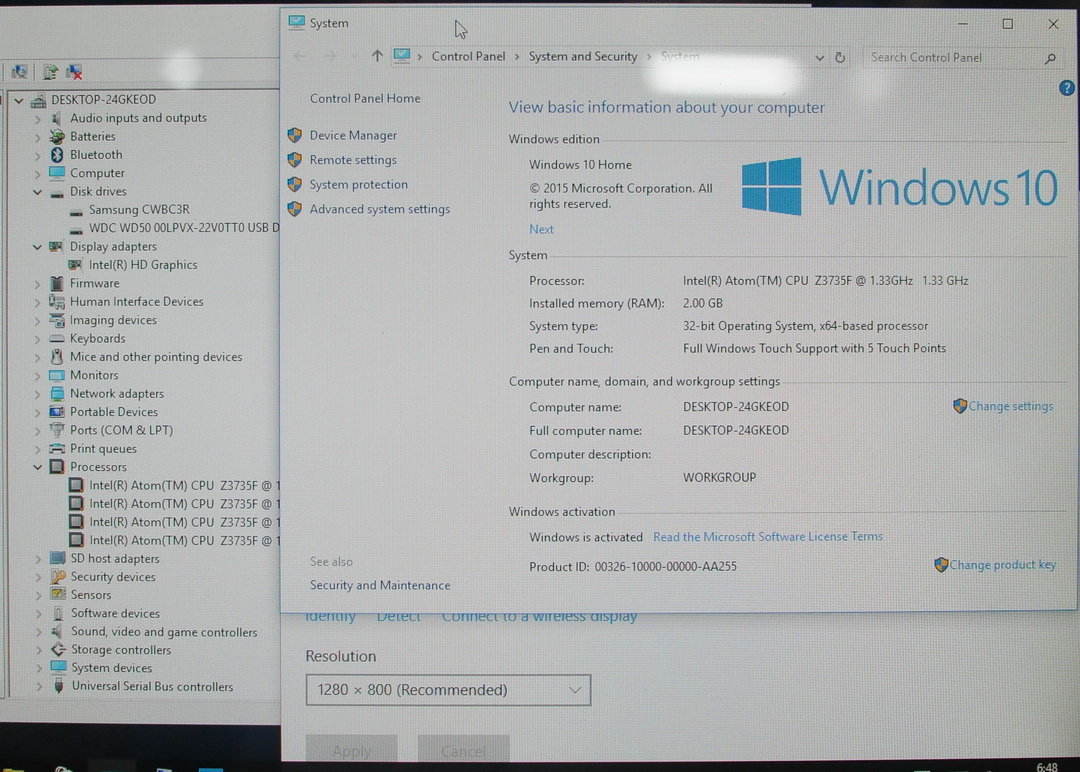Click the Mice and other pointing devices icon
The width and height of the screenshot is (1080, 772).
click(57, 357)
